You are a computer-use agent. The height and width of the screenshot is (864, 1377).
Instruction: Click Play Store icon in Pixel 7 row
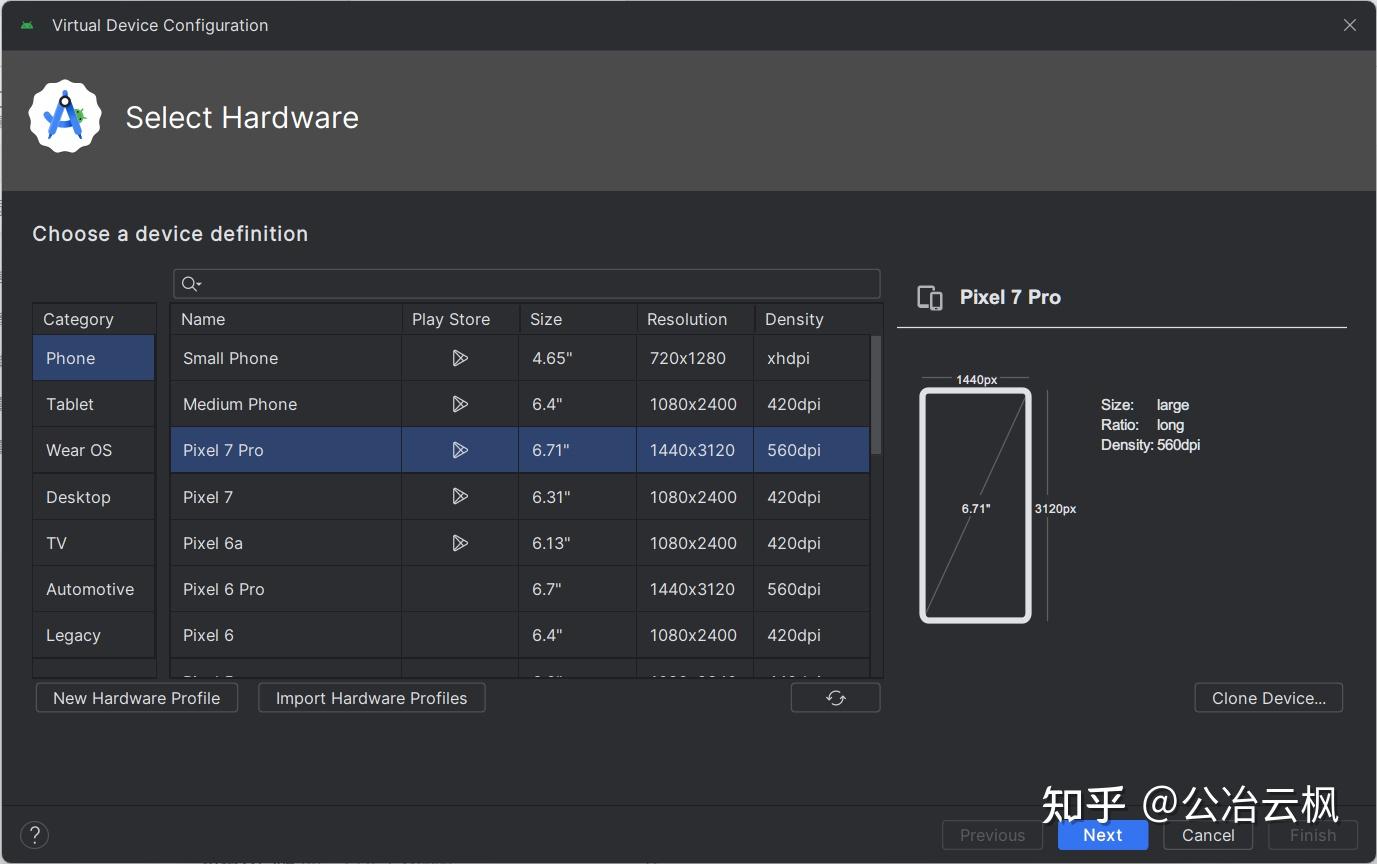pyautogui.click(x=460, y=496)
